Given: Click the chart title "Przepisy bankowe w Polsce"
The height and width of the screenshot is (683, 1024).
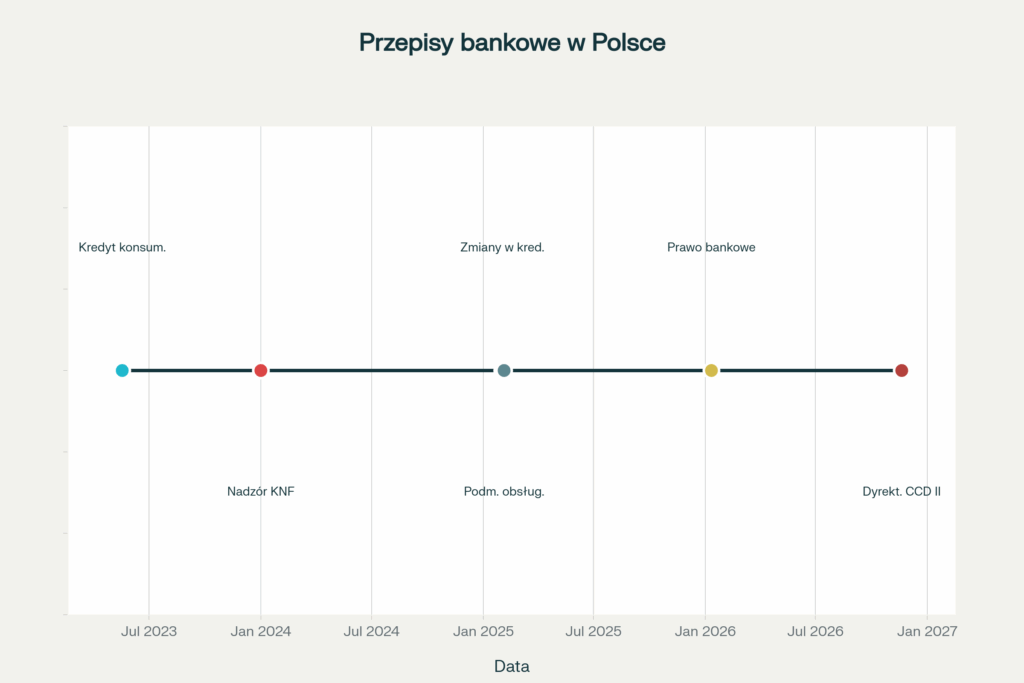Looking at the screenshot, I should pos(512,43).
